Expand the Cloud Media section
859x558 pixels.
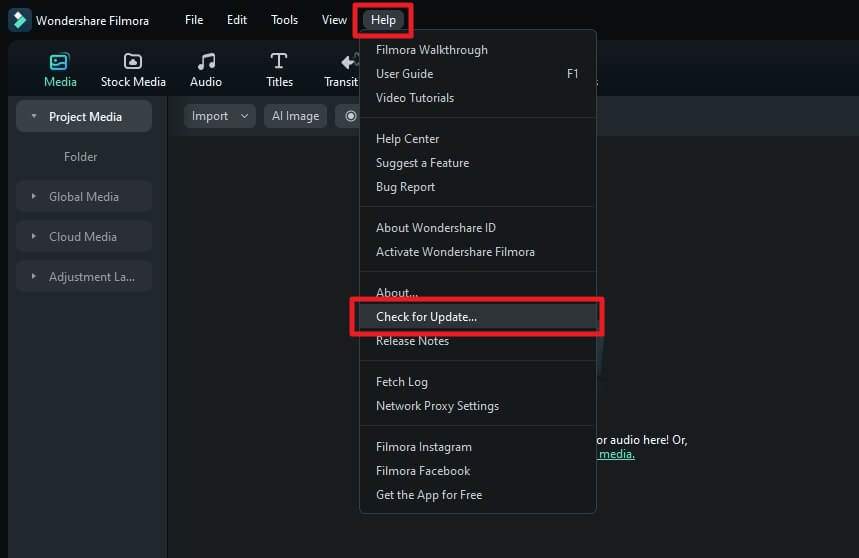34,236
